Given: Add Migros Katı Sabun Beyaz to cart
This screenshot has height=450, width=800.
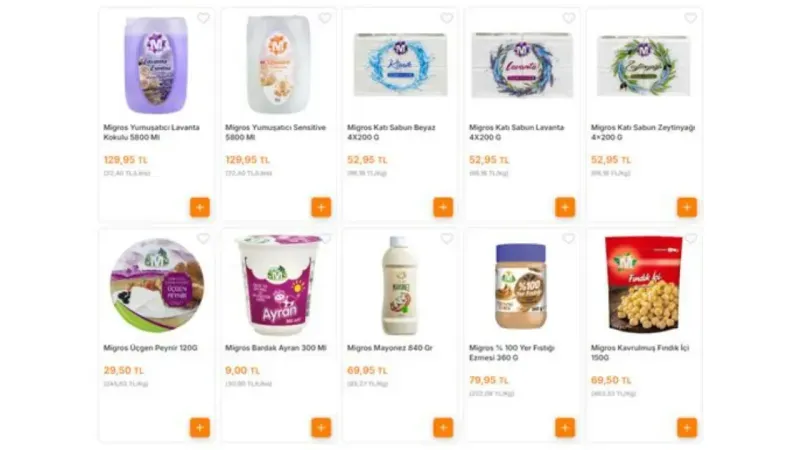Looking at the screenshot, I should click(443, 207).
